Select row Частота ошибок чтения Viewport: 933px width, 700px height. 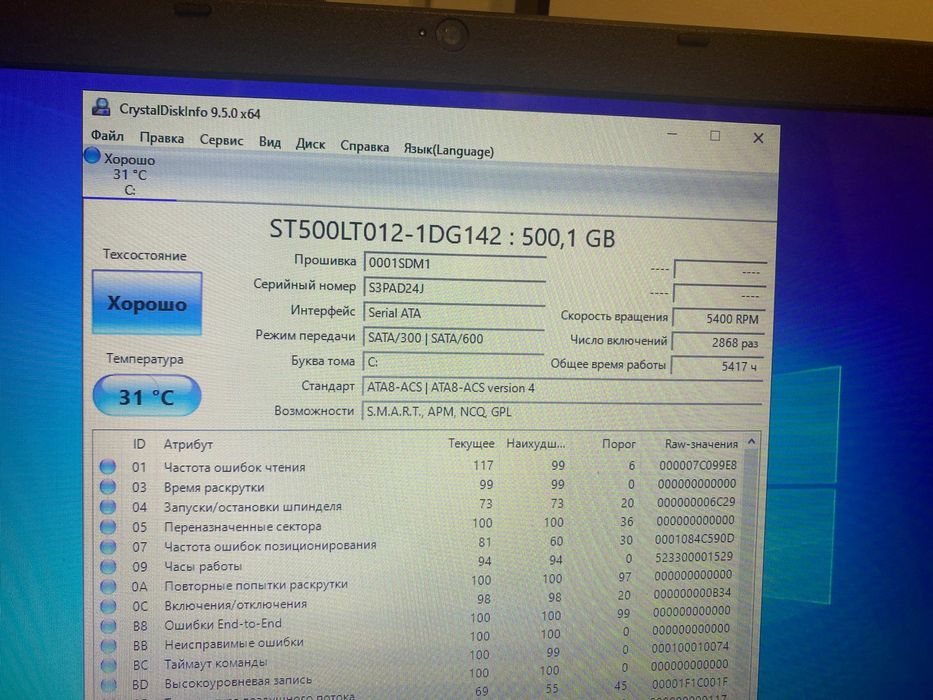coord(419,466)
